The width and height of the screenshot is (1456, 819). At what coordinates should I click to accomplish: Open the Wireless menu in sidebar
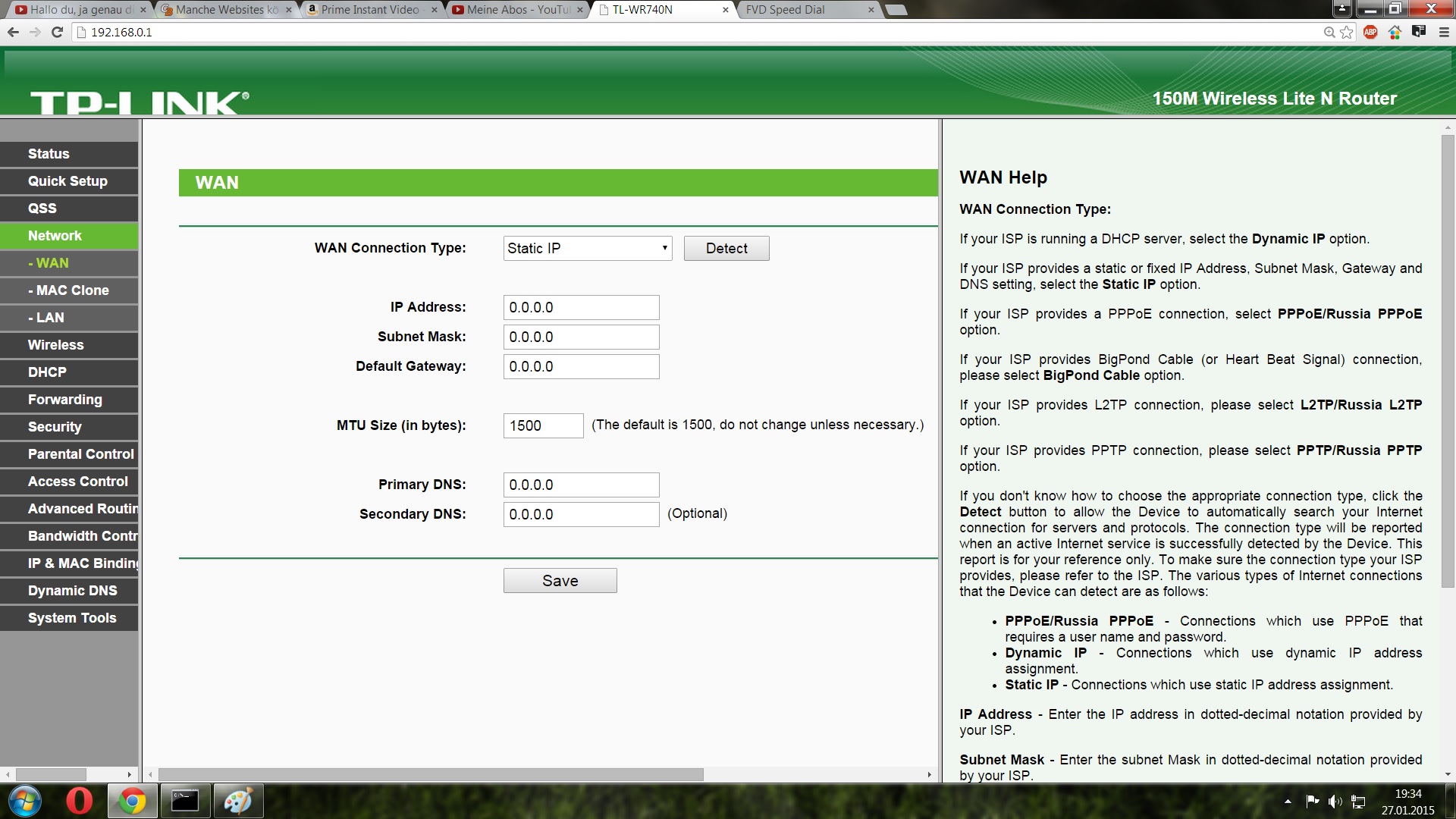pyautogui.click(x=56, y=345)
